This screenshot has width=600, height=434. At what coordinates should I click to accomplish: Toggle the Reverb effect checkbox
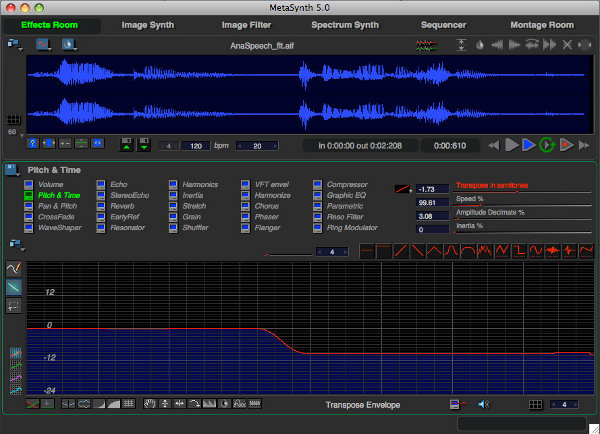click(101, 206)
